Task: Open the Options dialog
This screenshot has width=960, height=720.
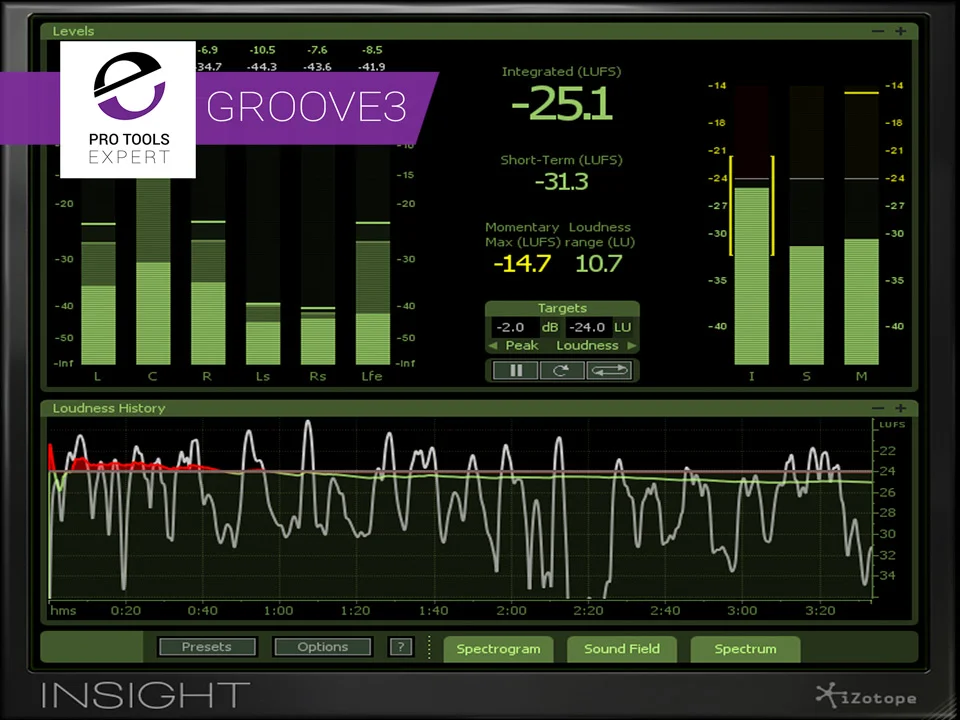Action: [x=322, y=647]
